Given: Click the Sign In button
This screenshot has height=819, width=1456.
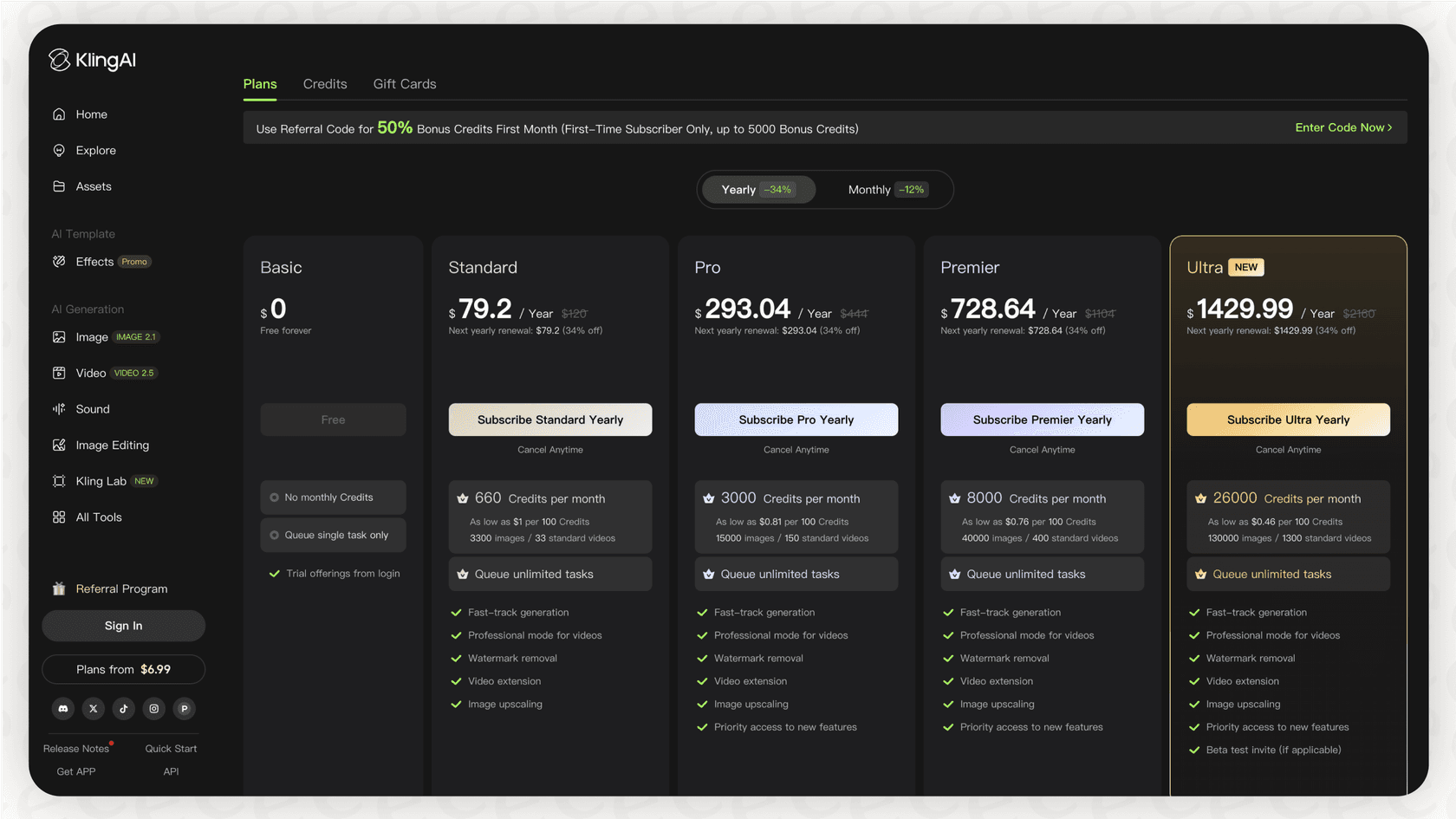Looking at the screenshot, I should [123, 625].
